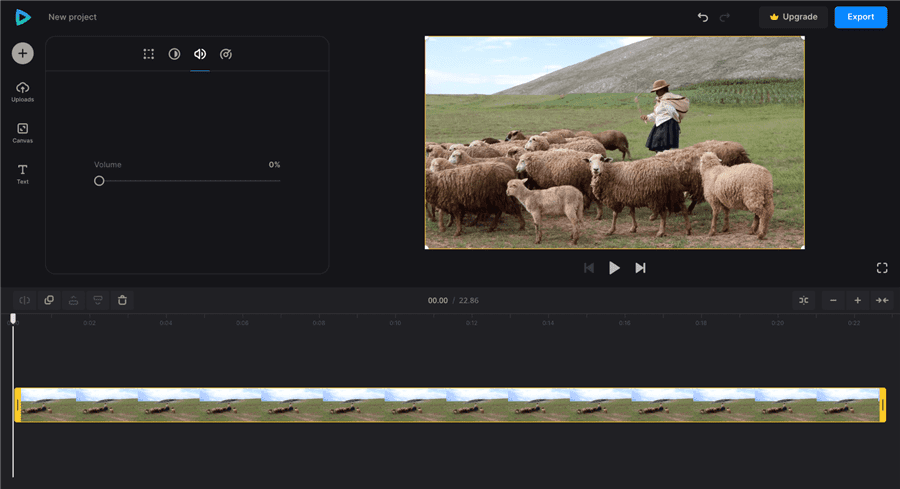Undo the last action

tap(703, 17)
